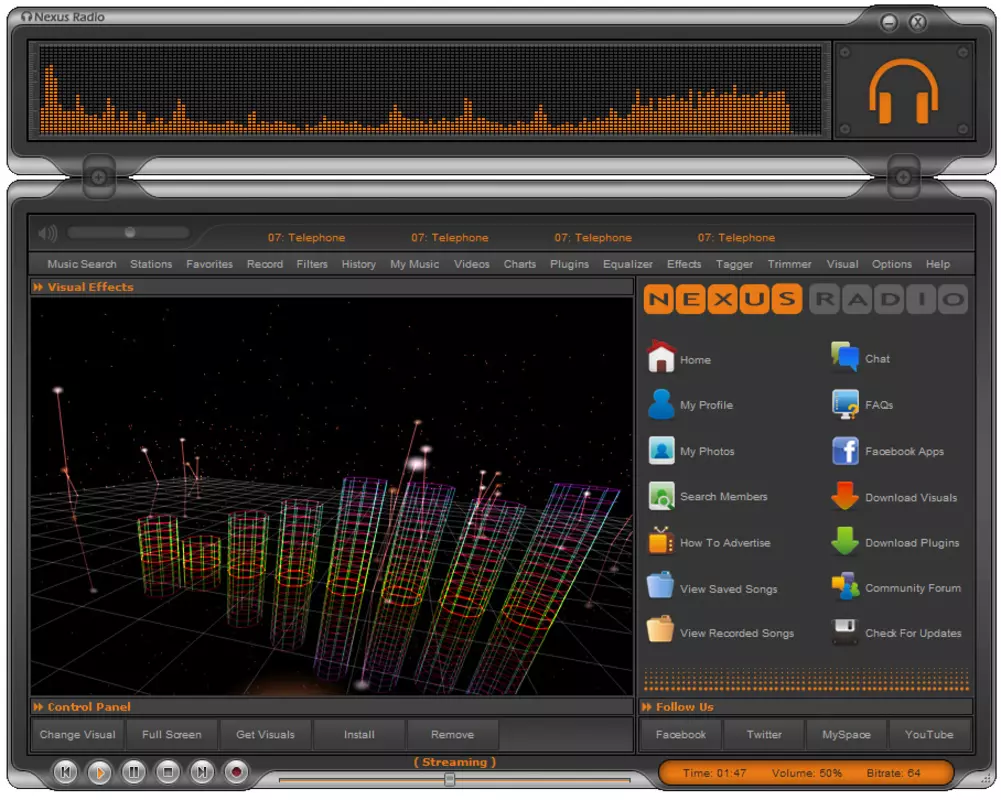This screenshot has height=800, width=1001.
Task: Open the History menu
Action: click(358, 264)
